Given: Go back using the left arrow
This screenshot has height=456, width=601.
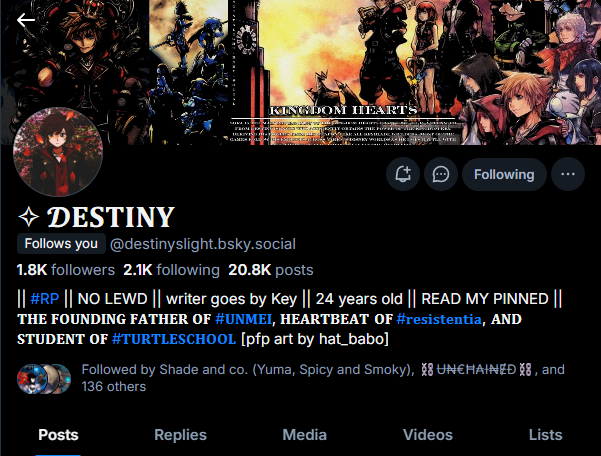Looking at the screenshot, I should 26,20.
